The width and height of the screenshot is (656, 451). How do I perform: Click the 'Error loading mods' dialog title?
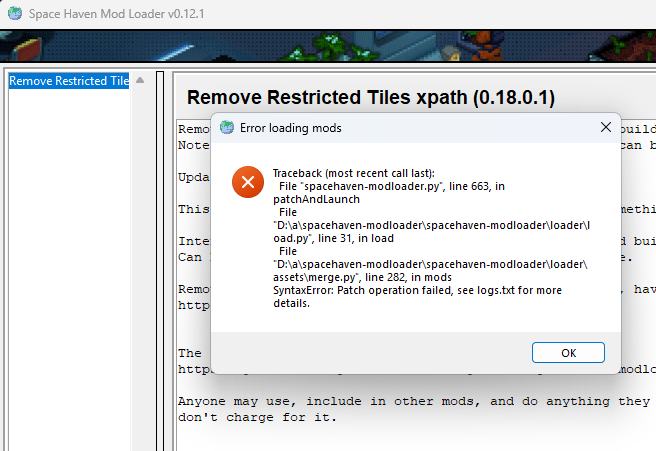(290, 128)
